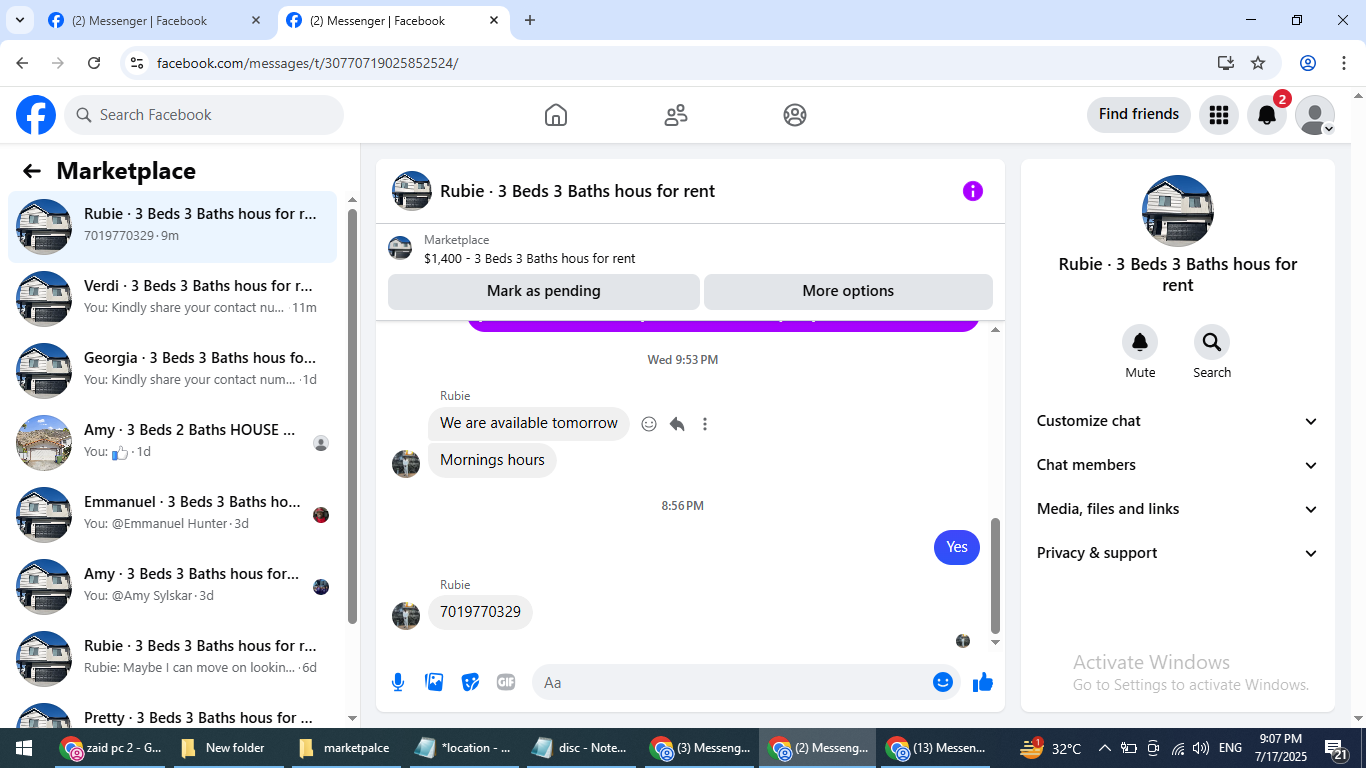
Task: Open the marketpalce folder in the taskbar
Action: coord(344,748)
